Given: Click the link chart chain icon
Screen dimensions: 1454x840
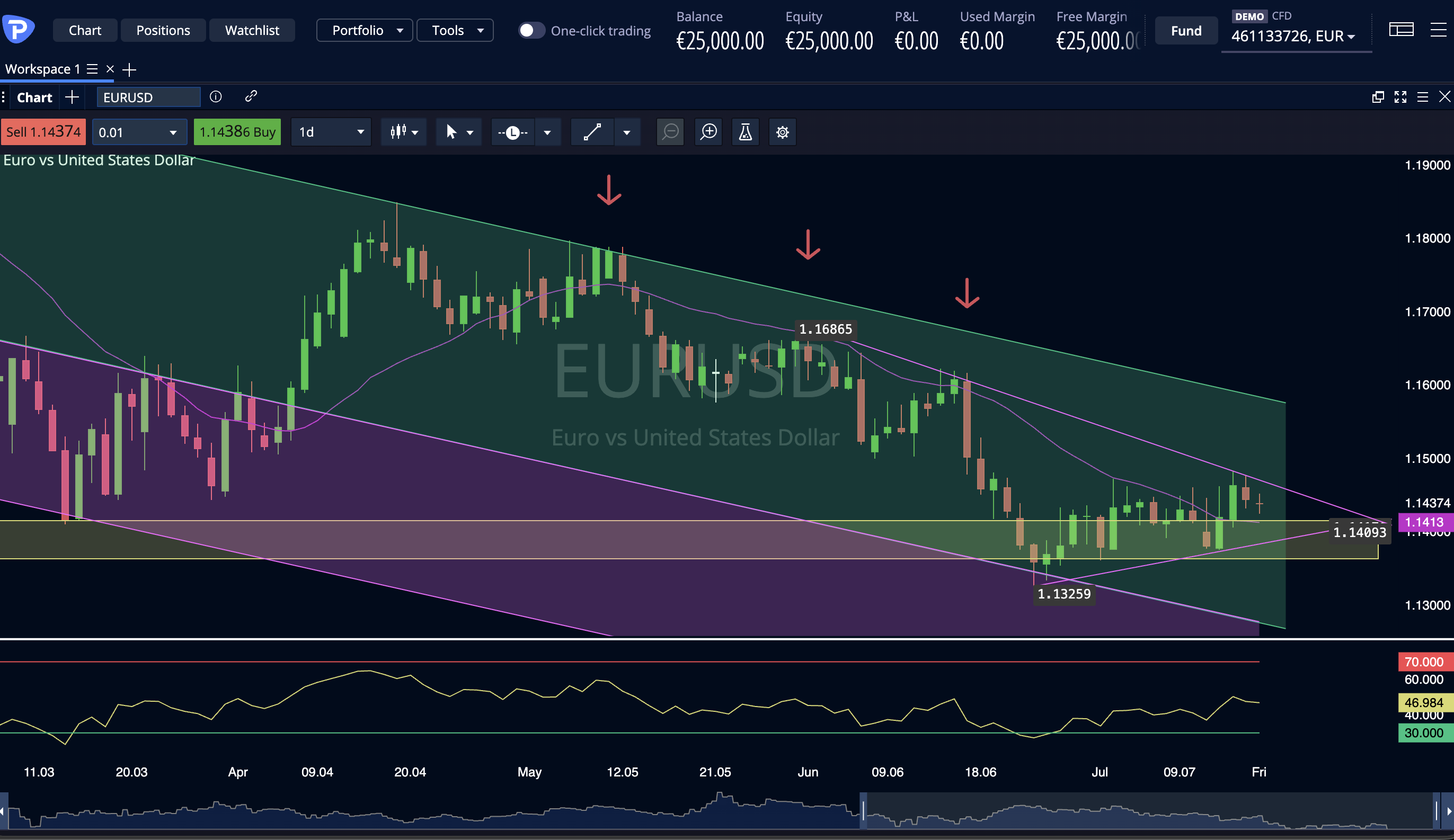Looking at the screenshot, I should (x=251, y=96).
